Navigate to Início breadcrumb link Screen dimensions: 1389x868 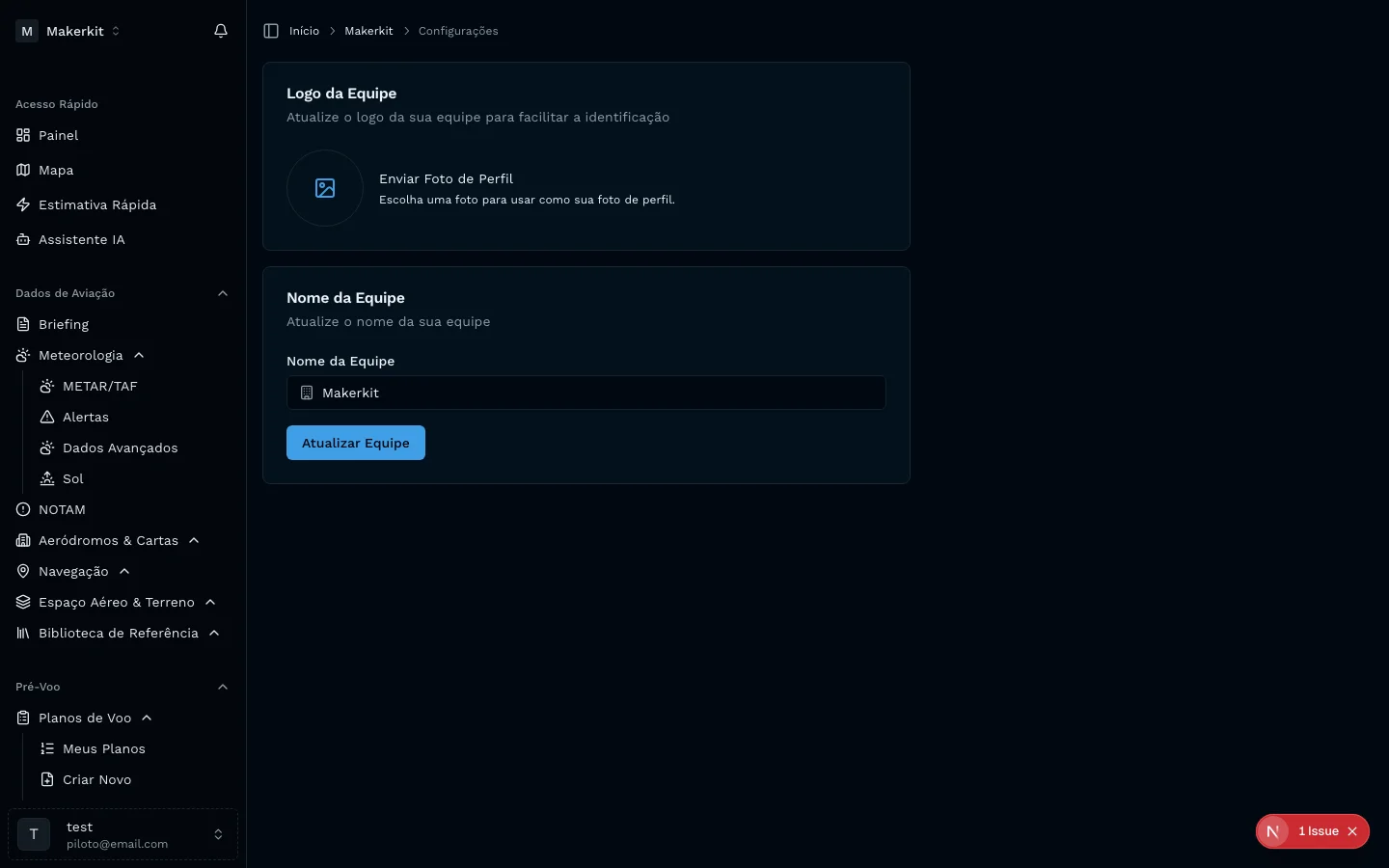click(304, 31)
